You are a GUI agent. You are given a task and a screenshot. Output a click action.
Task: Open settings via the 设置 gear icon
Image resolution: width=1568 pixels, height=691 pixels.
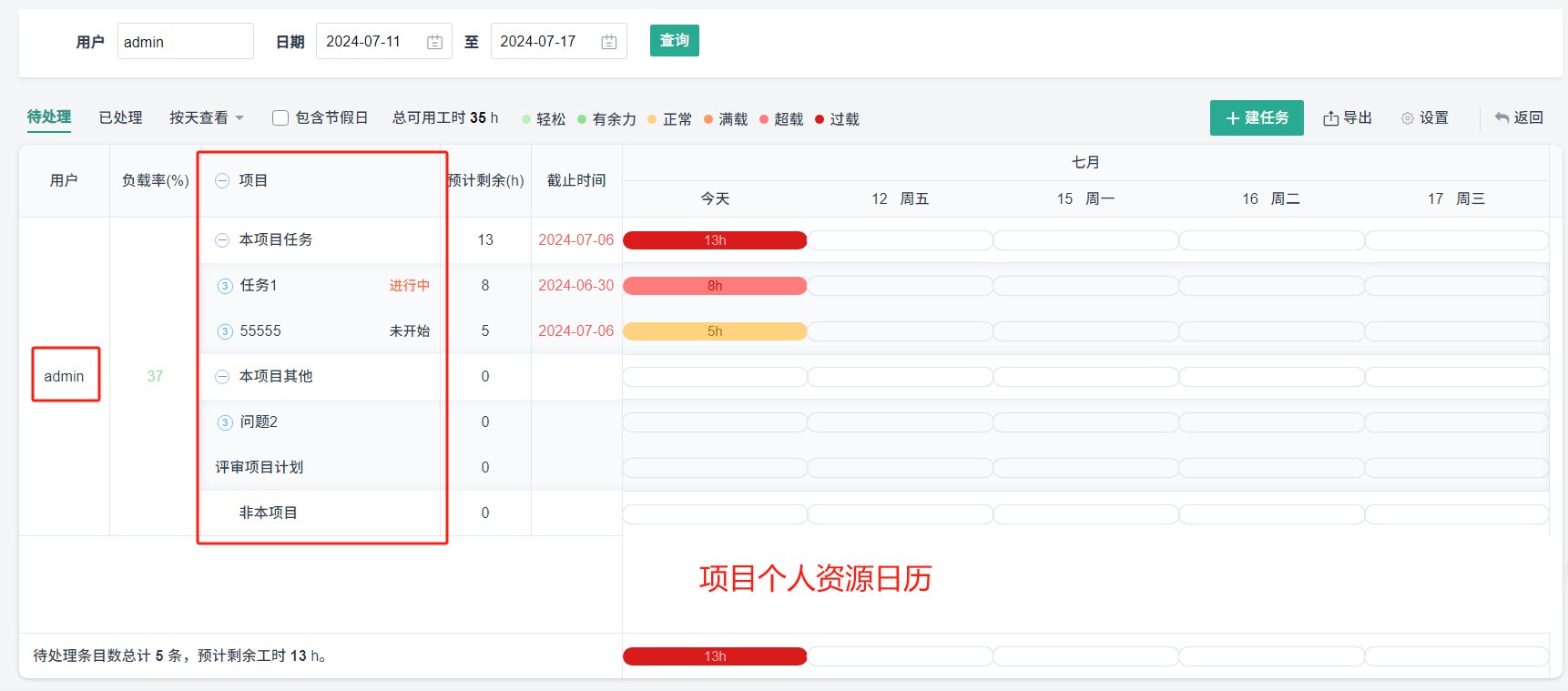tap(1408, 118)
